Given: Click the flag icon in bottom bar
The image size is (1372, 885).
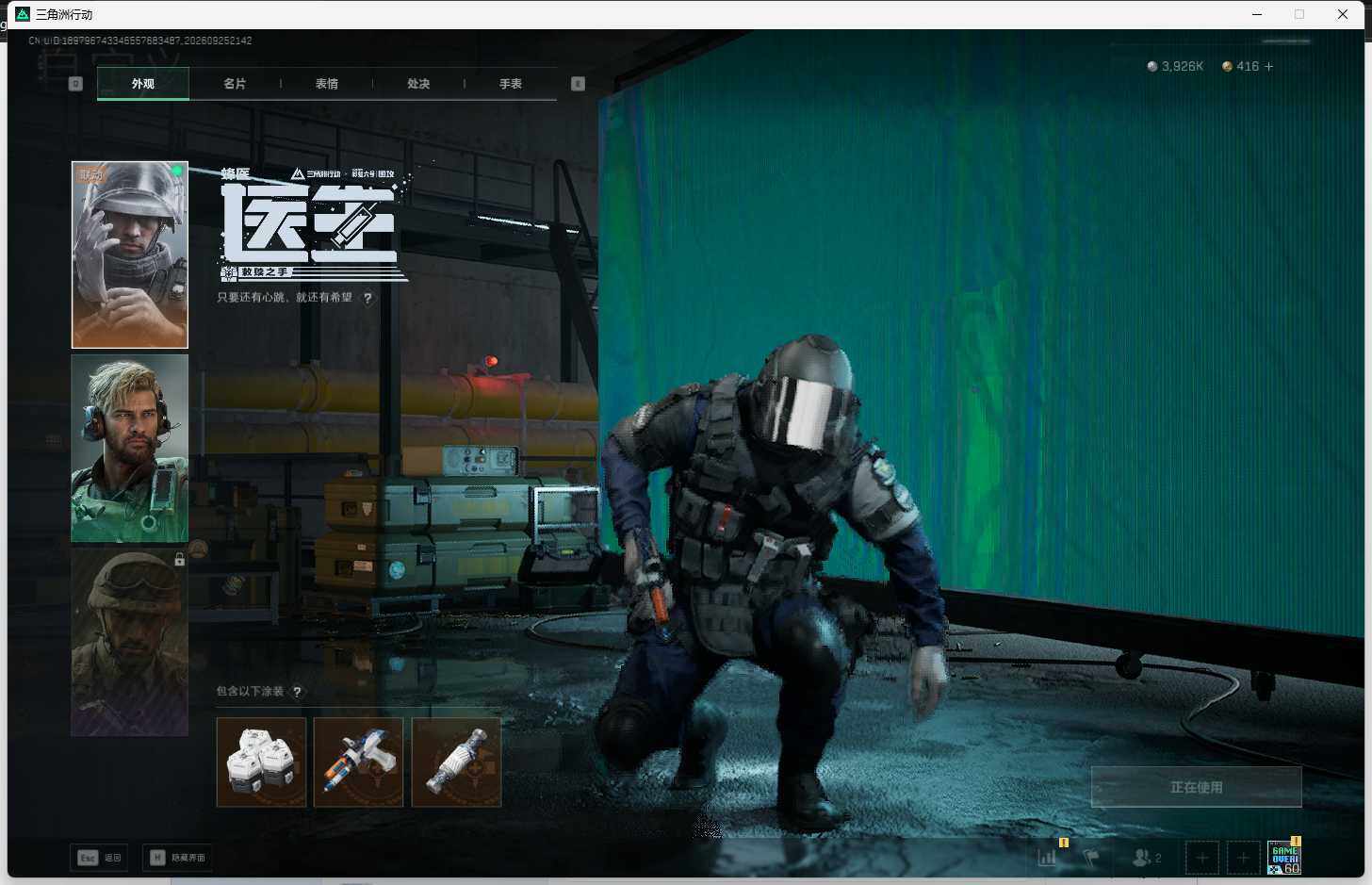Looking at the screenshot, I should coord(1091,858).
